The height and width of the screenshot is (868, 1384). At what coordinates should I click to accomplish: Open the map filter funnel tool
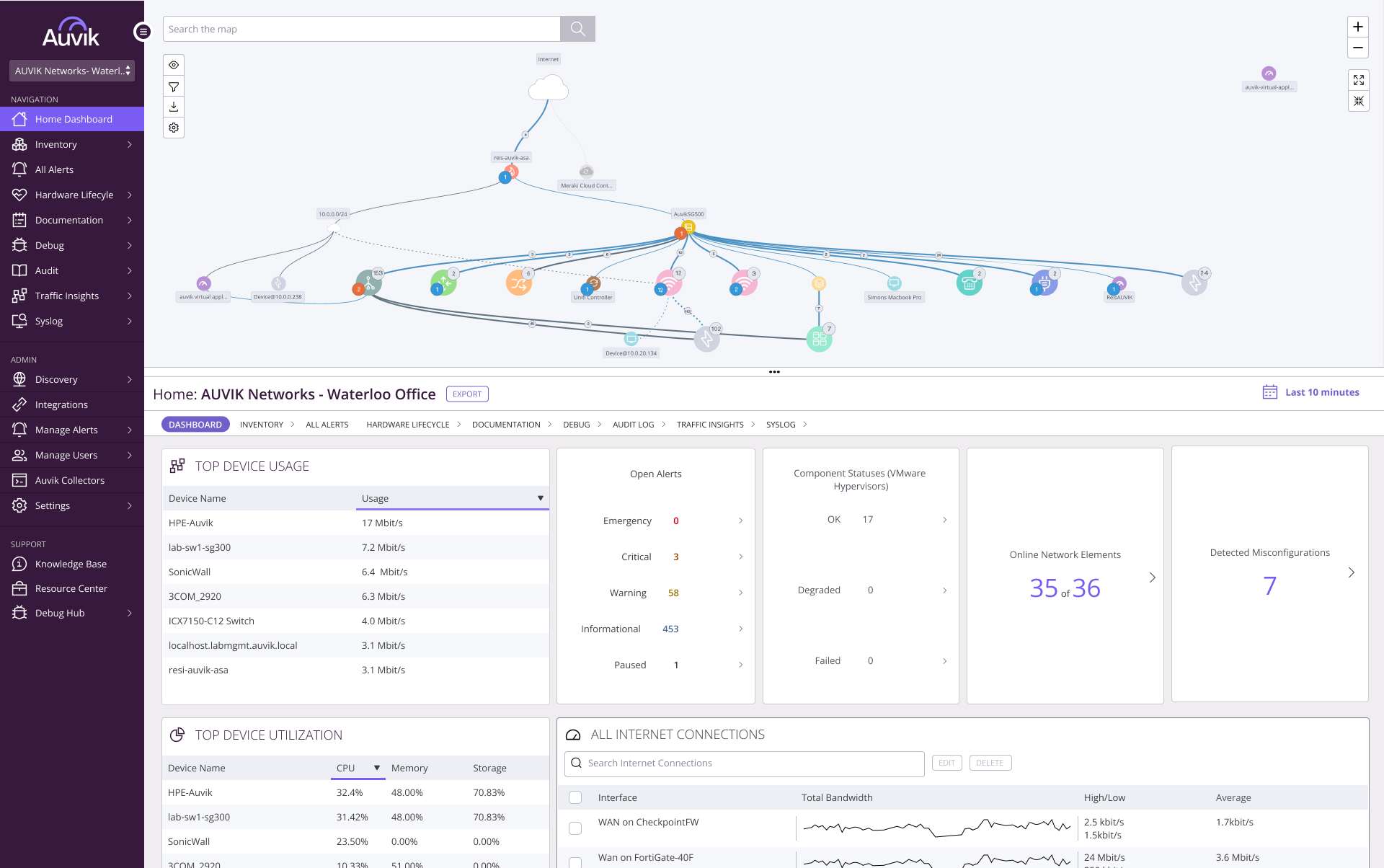[x=174, y=87]
